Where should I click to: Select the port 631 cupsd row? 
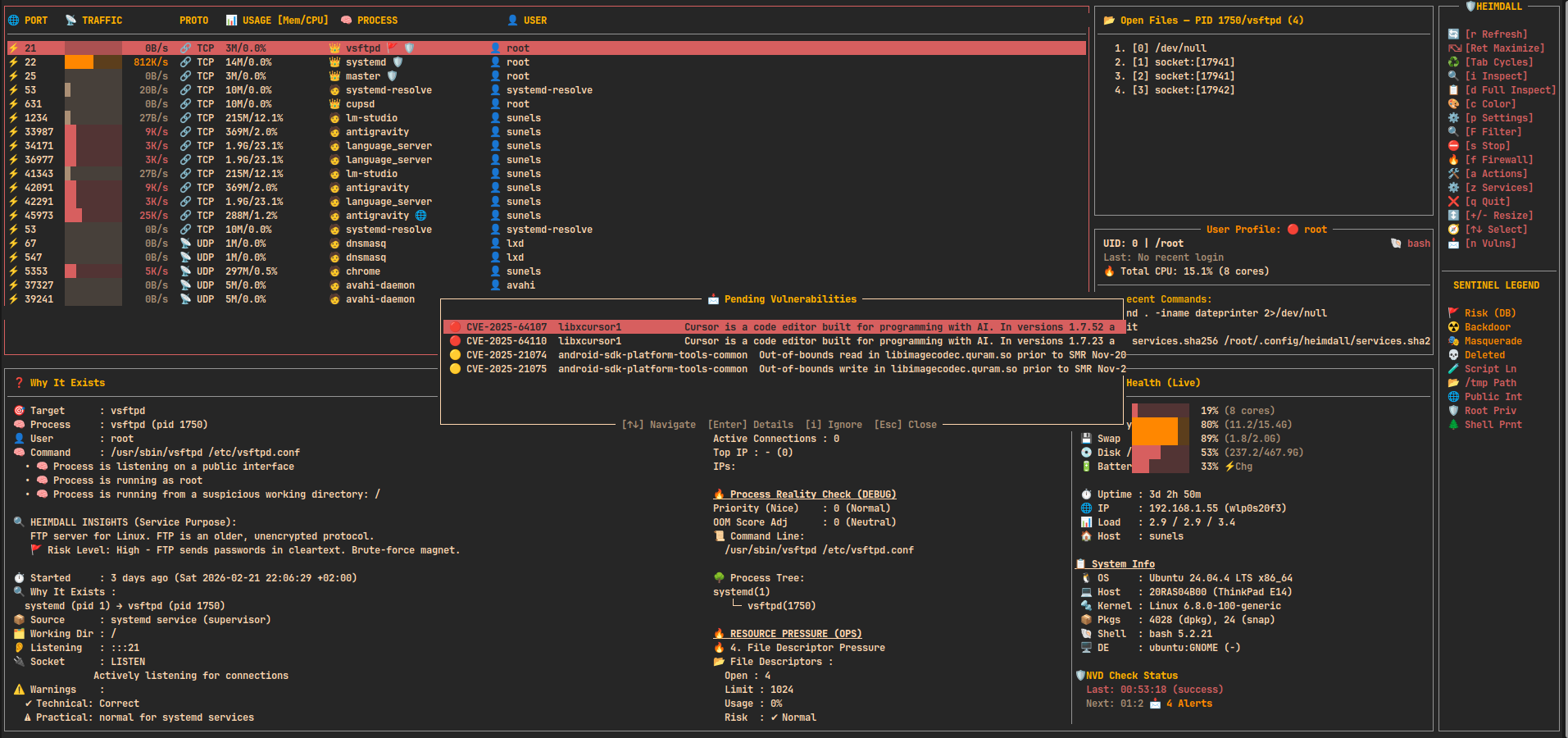point(547,104)
